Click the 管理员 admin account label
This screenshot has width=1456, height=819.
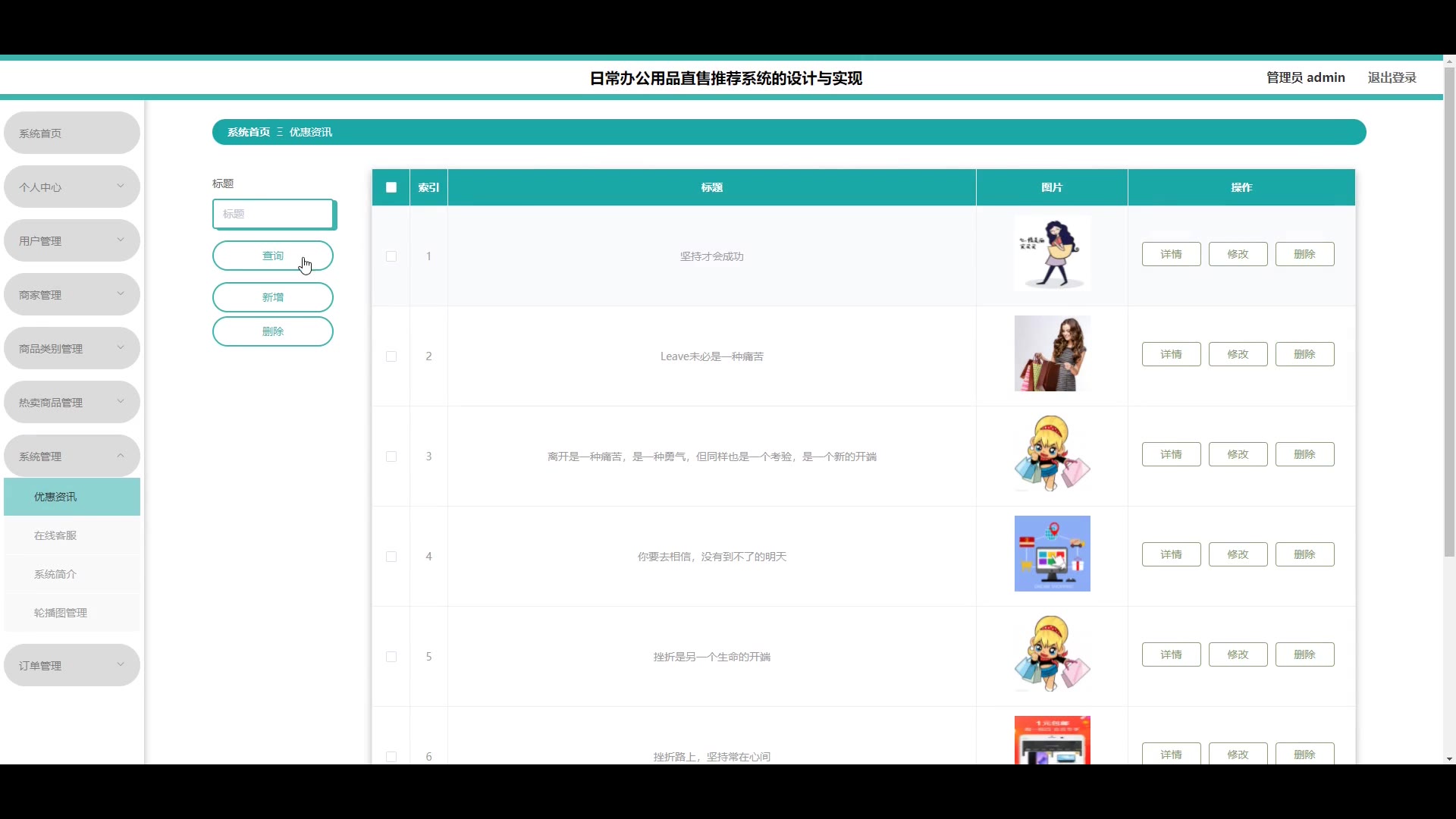click(x=1306, y=77)
